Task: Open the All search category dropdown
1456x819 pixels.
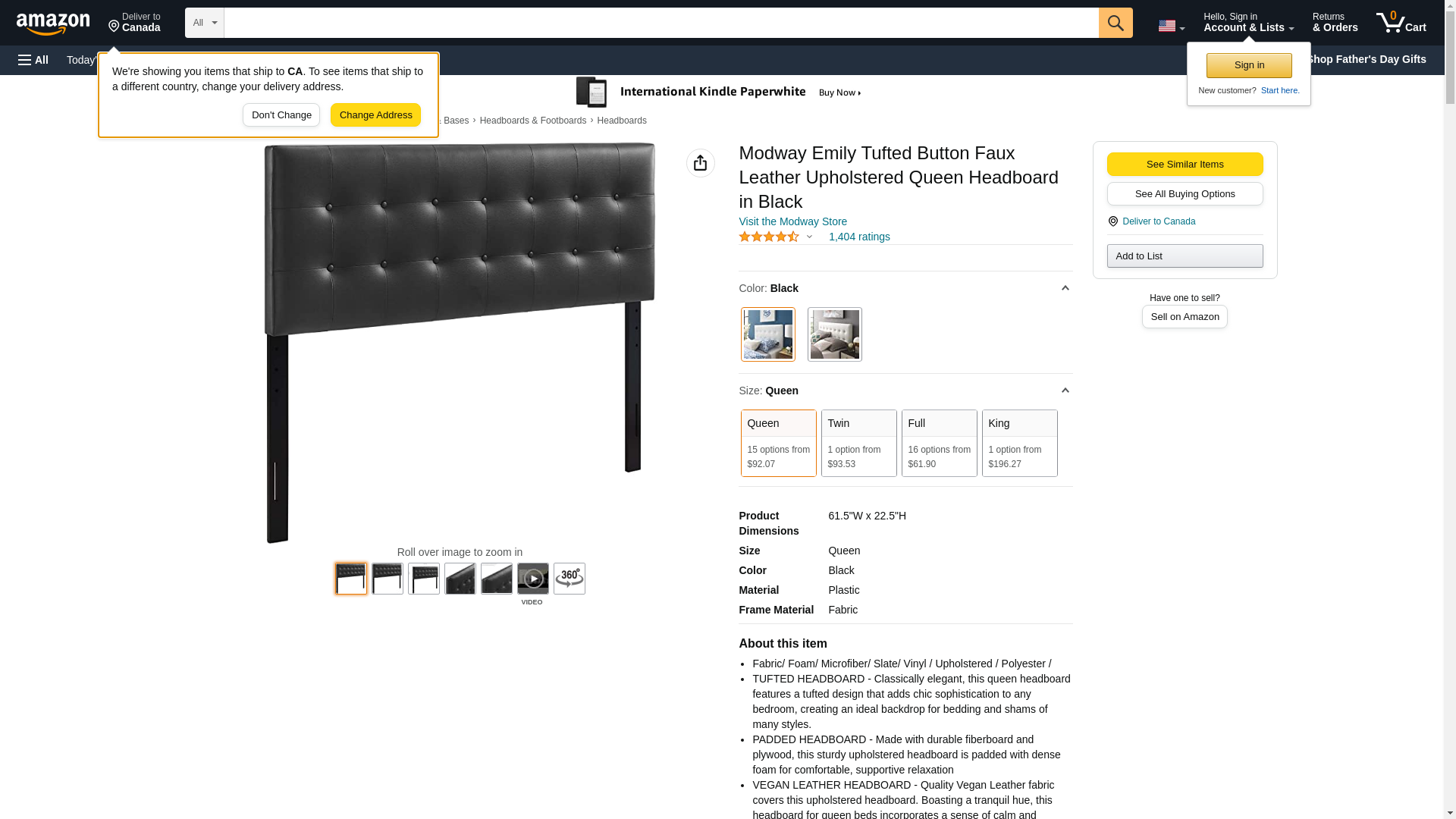Action: point(204,23)
